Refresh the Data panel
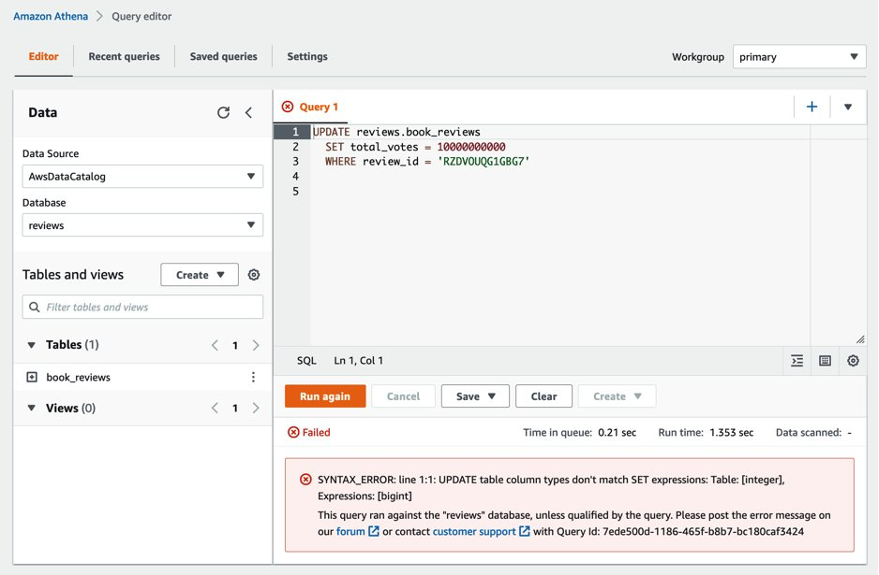Viewport: 879px width, 575px height. coord(223,113)
